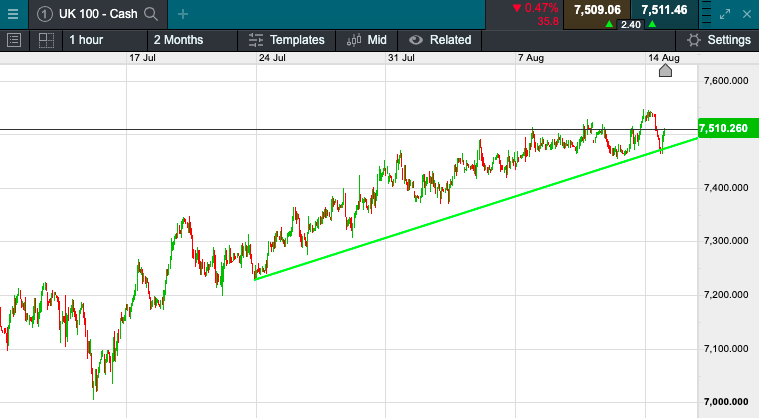Open the Mid price type selector
759x418 pixels.
366,40
